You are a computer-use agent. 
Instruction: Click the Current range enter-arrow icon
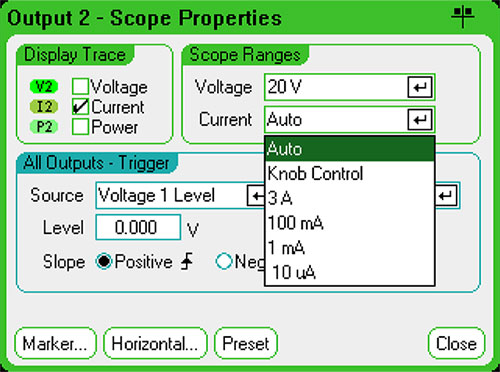pyautogui.click(x=420, y=120)
